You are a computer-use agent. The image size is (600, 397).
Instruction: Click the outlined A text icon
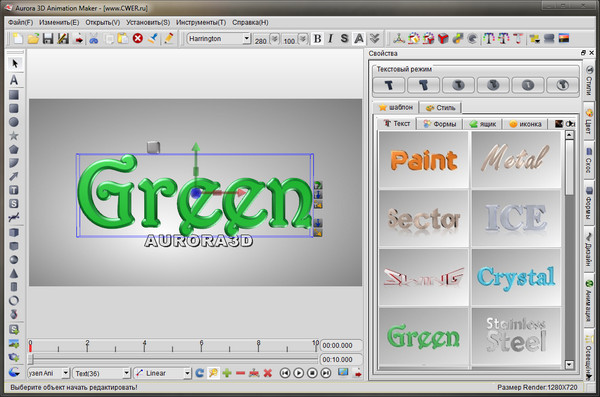(359, 39)
